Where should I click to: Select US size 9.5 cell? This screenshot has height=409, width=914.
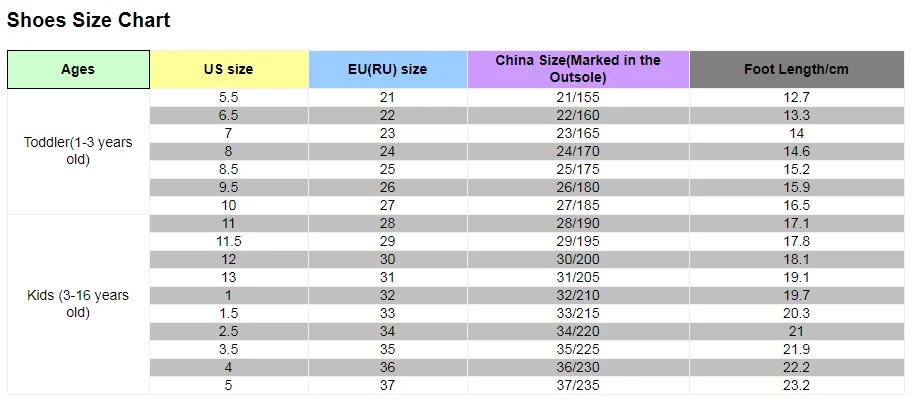click(229, 188)
